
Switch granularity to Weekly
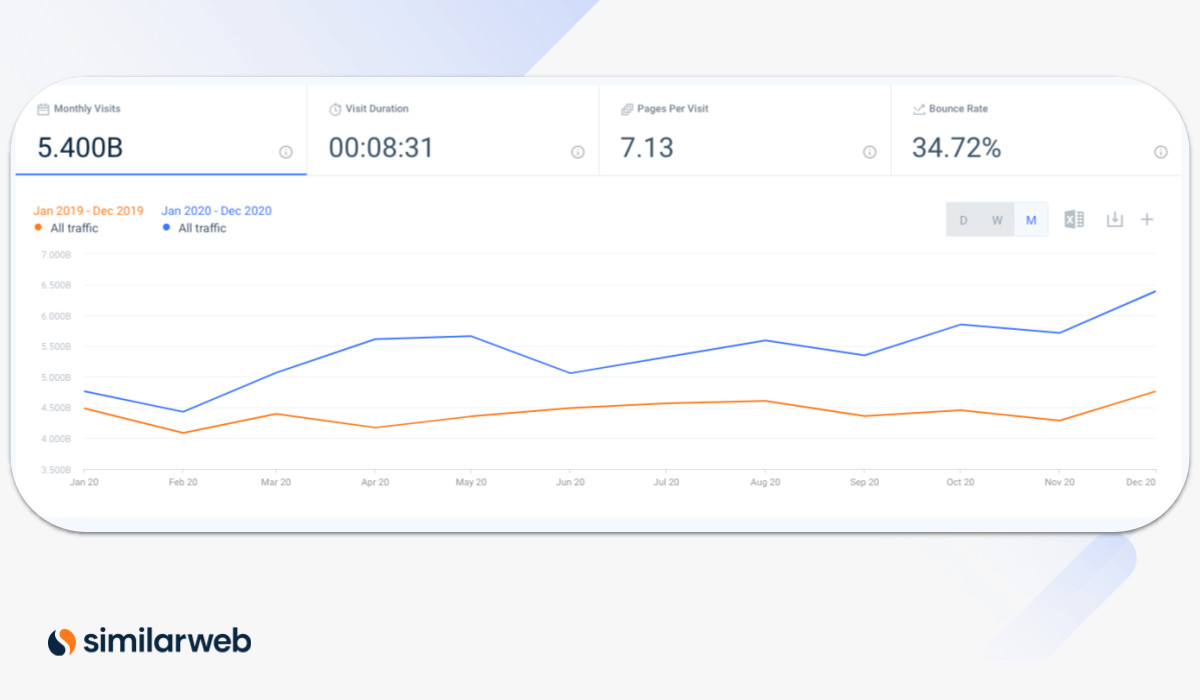(997, 219)
